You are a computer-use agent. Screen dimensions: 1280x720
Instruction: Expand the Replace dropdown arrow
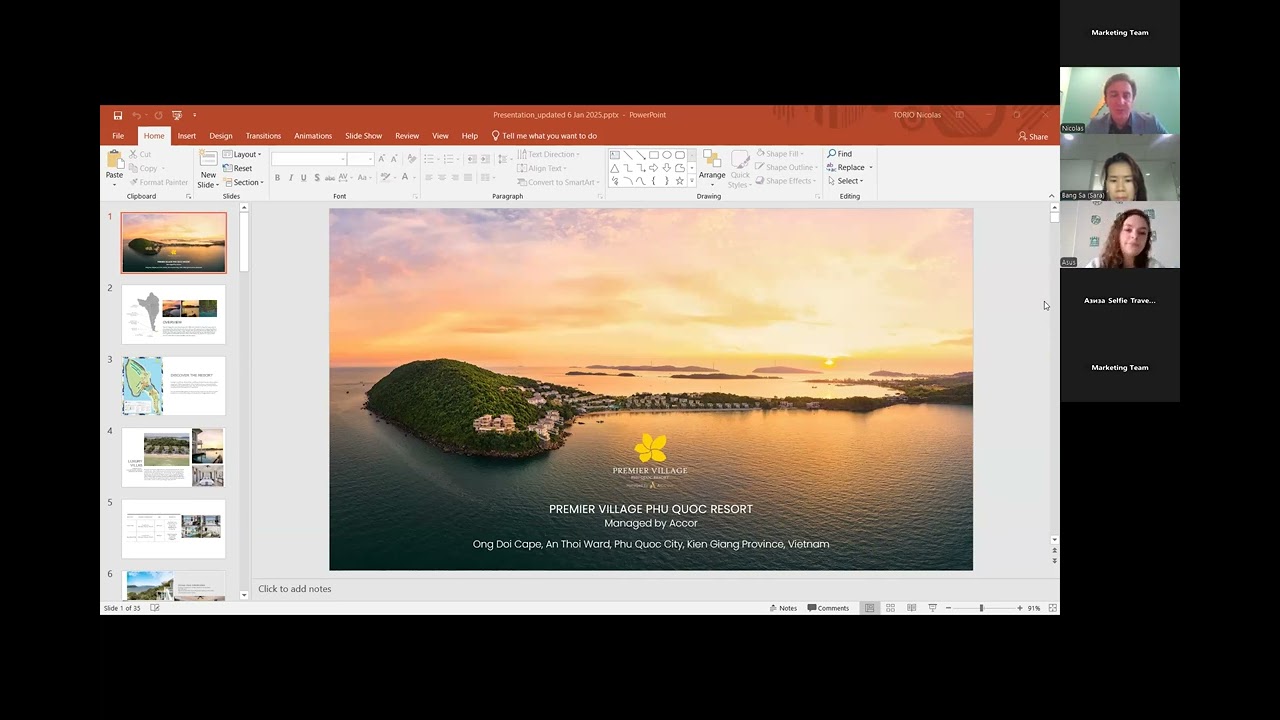coord(871,168)
